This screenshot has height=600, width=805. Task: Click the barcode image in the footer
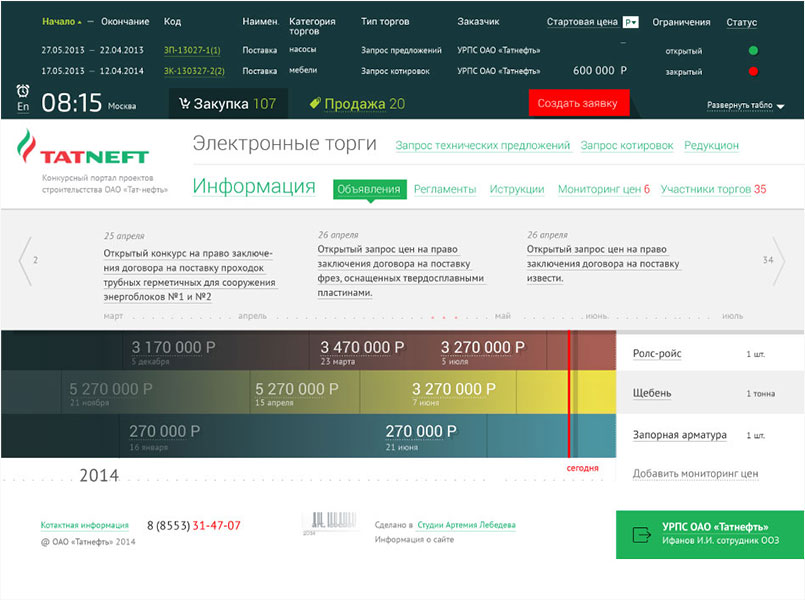pos(329,522)
